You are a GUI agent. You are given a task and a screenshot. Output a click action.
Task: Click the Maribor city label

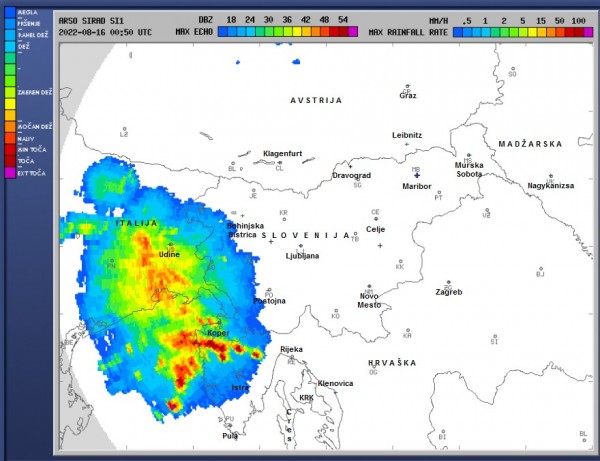[x=417, y=186]
